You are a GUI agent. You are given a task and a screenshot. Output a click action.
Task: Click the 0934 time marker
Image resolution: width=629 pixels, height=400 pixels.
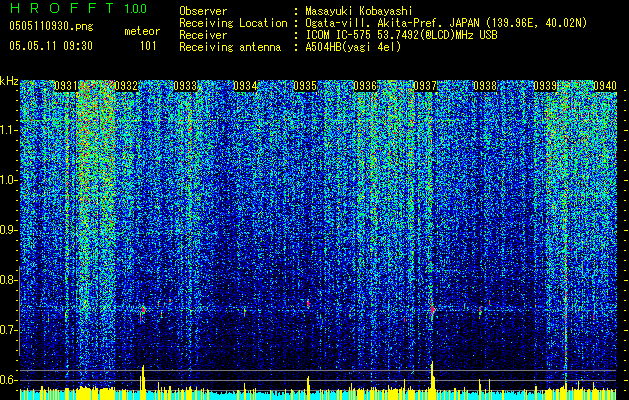click(x=246, y=86)
